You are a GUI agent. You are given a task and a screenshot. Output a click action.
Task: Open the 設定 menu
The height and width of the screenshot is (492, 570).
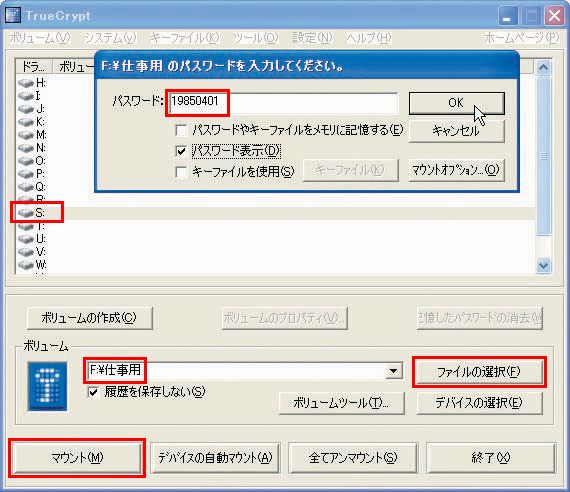pos(312,38)
